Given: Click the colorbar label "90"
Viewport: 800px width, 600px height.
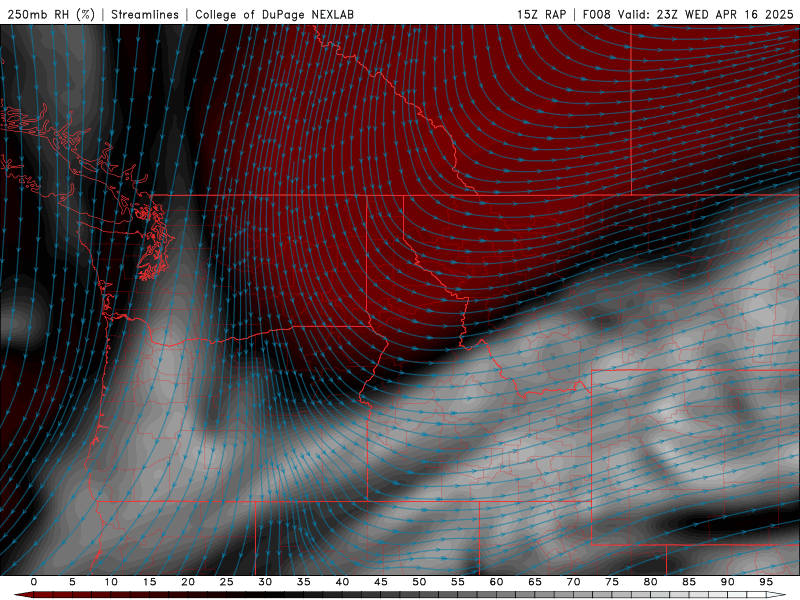Looking at the screenshot, I should click(x=728, y=582).
